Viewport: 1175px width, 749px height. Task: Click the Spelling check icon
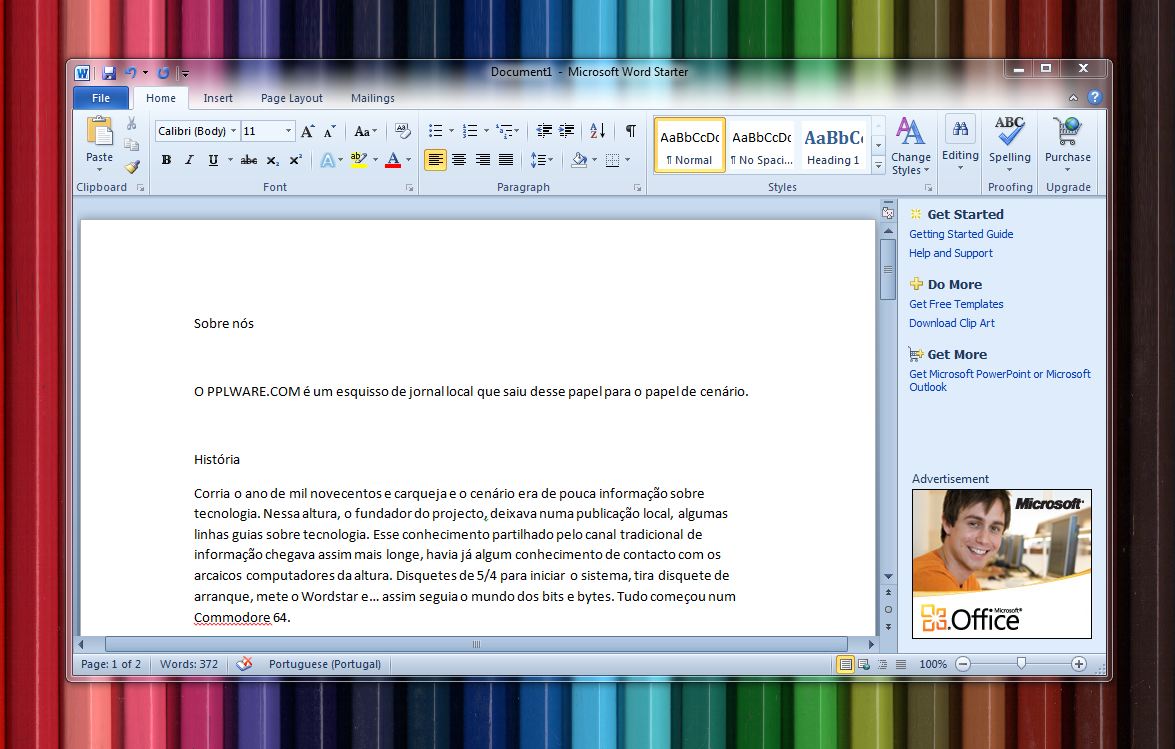pyautogui.click(x=1009, y=140)
